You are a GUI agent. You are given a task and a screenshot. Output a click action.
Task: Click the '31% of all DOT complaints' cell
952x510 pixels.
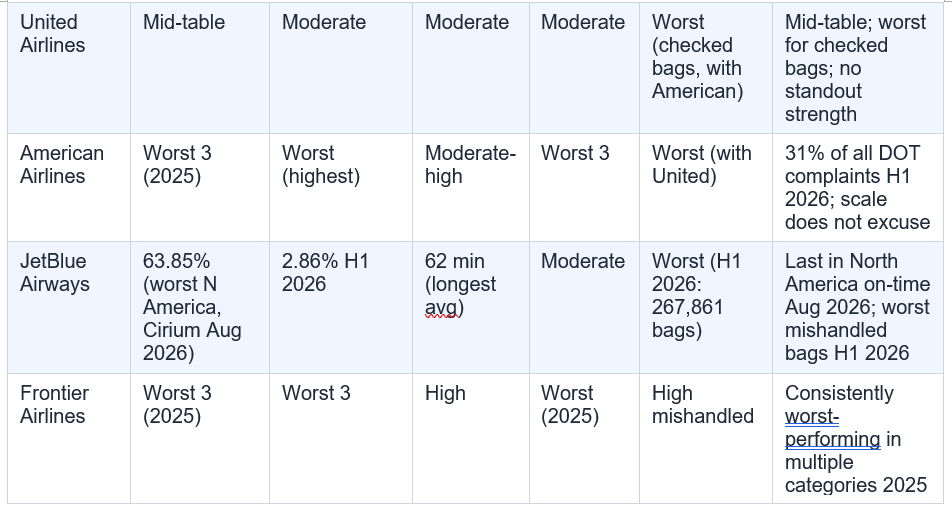click(857, 187)
